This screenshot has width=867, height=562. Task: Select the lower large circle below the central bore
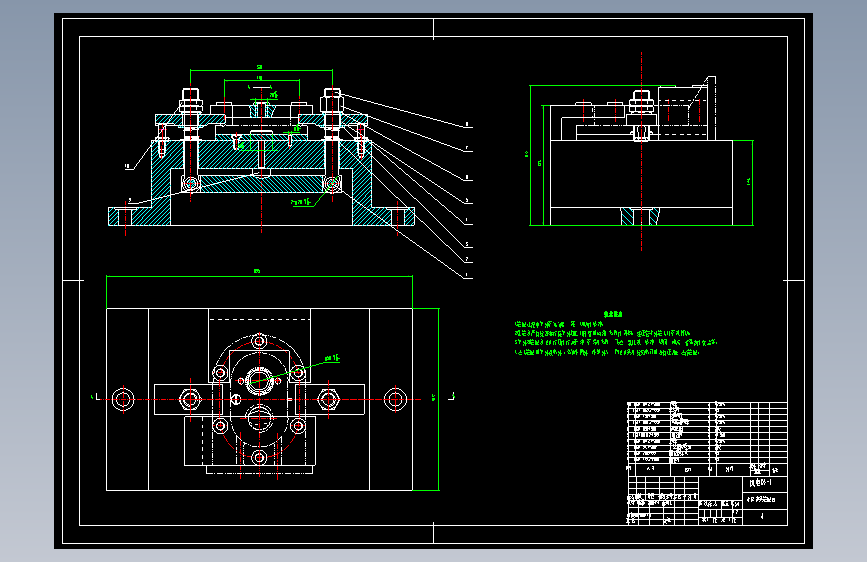coord(259,418)
